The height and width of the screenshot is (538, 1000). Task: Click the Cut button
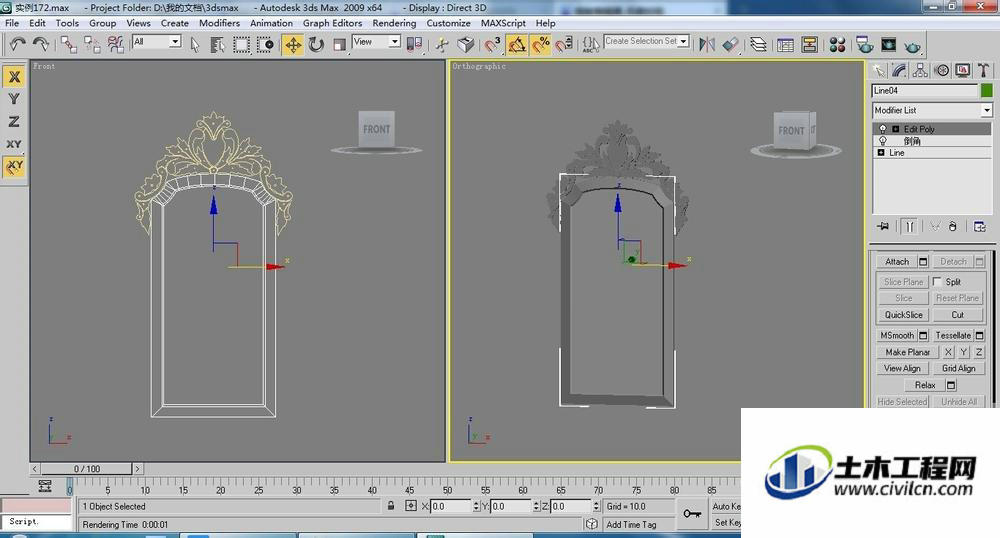[958, 314]
